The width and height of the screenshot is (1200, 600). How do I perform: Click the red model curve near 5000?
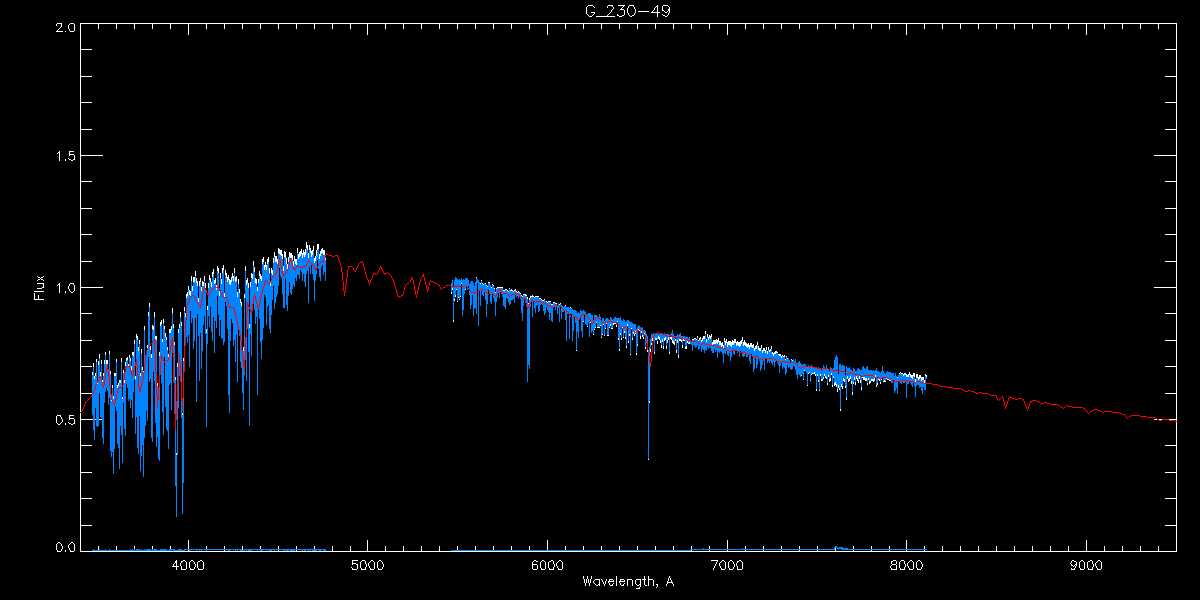[x=368, y=272]
